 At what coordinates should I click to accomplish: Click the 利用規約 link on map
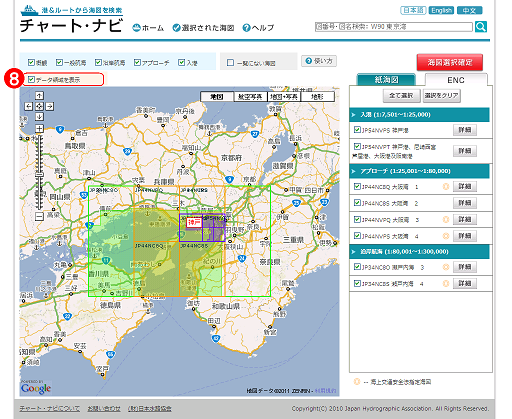pos(325,391)
